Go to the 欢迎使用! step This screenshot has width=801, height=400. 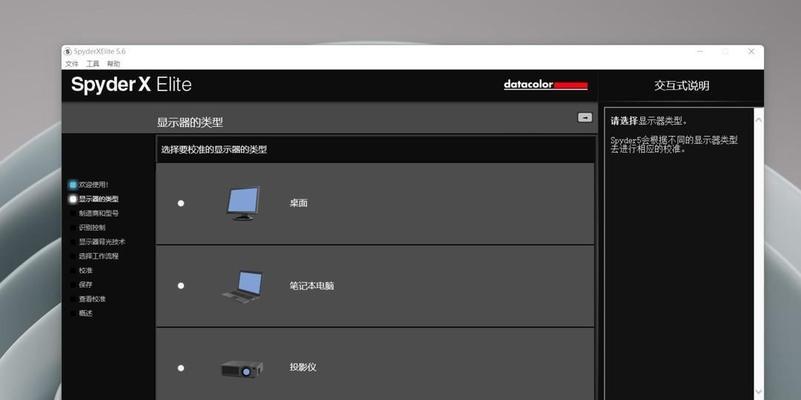point(93,184)
